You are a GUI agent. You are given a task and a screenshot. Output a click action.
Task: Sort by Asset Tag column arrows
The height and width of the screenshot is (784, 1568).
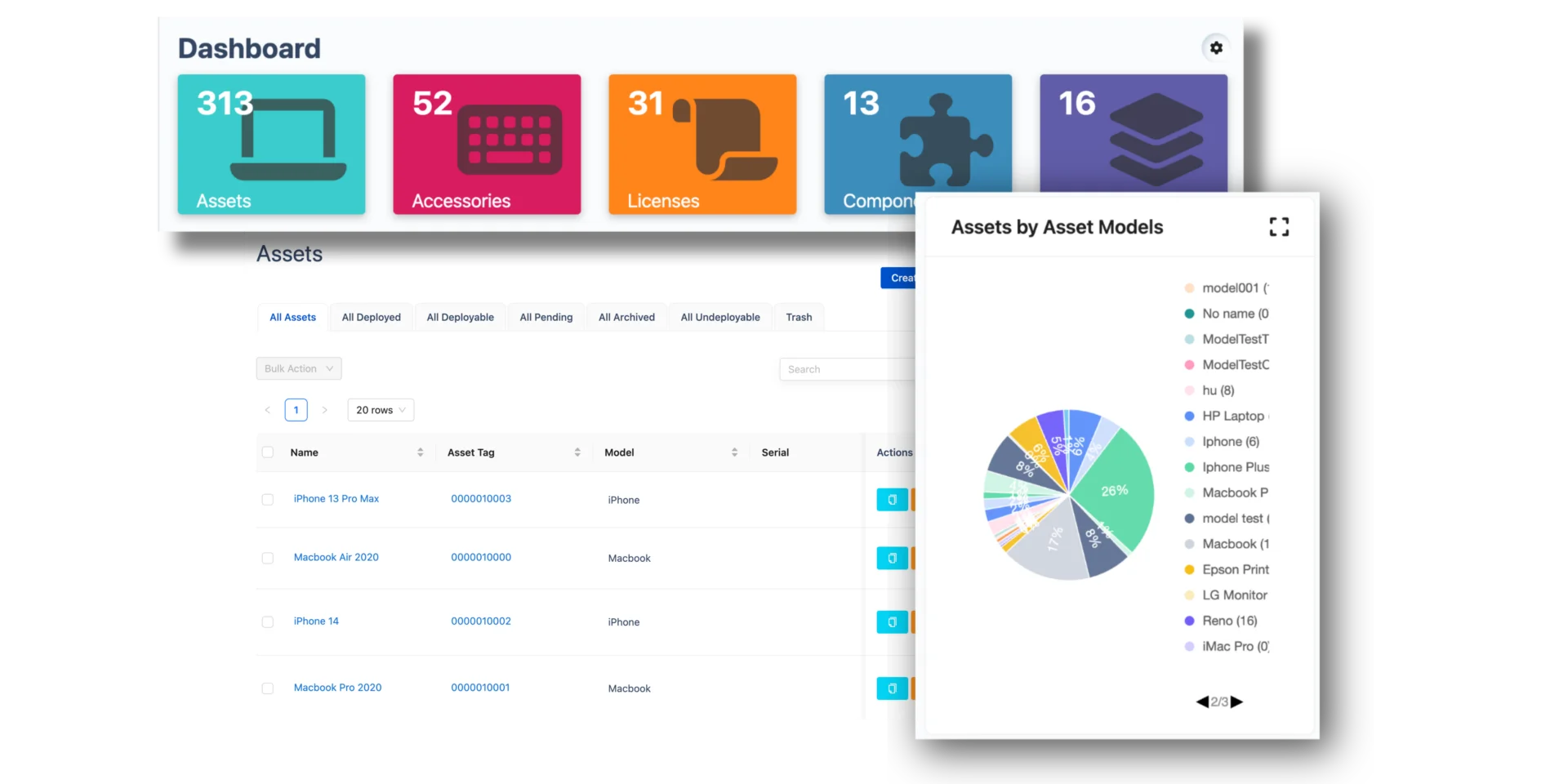click(x=577, y=452)
